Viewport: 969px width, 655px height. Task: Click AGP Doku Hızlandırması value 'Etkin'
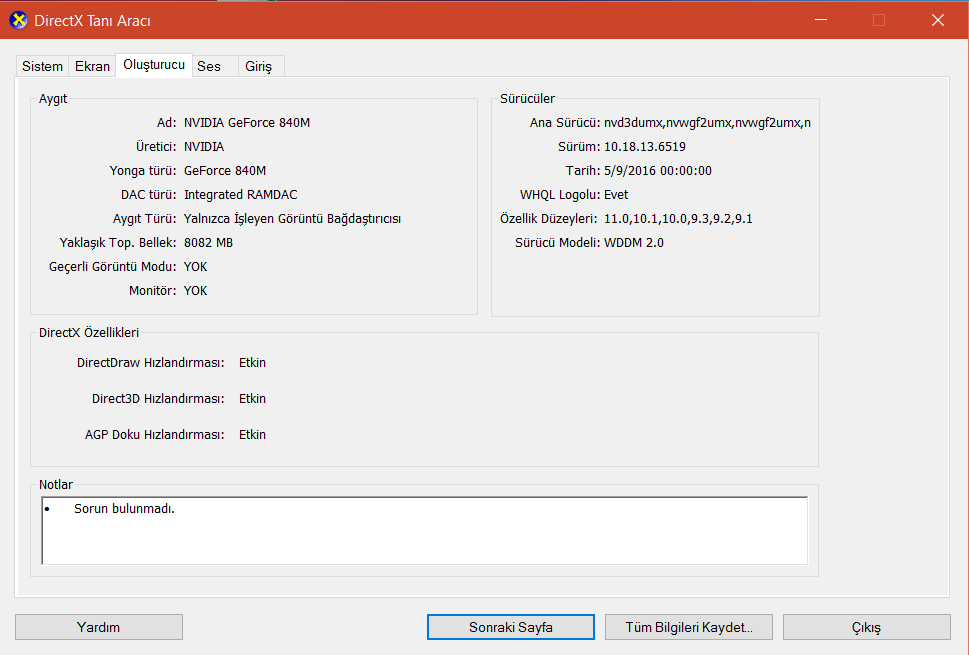252,434
